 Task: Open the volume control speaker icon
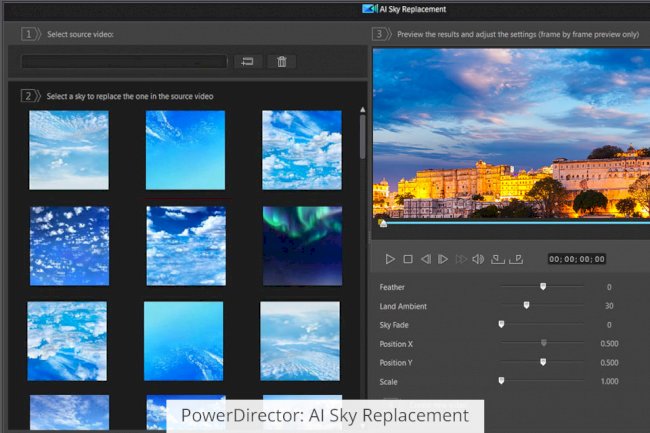[x=478, y=259]
